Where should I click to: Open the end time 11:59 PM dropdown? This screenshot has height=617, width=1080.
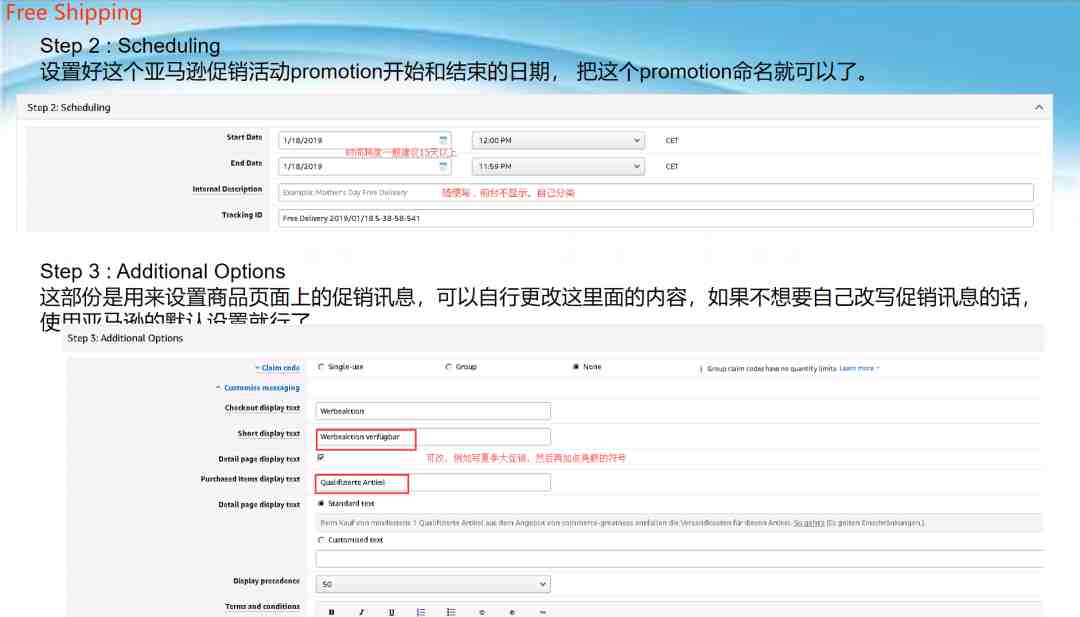[559, 167]
